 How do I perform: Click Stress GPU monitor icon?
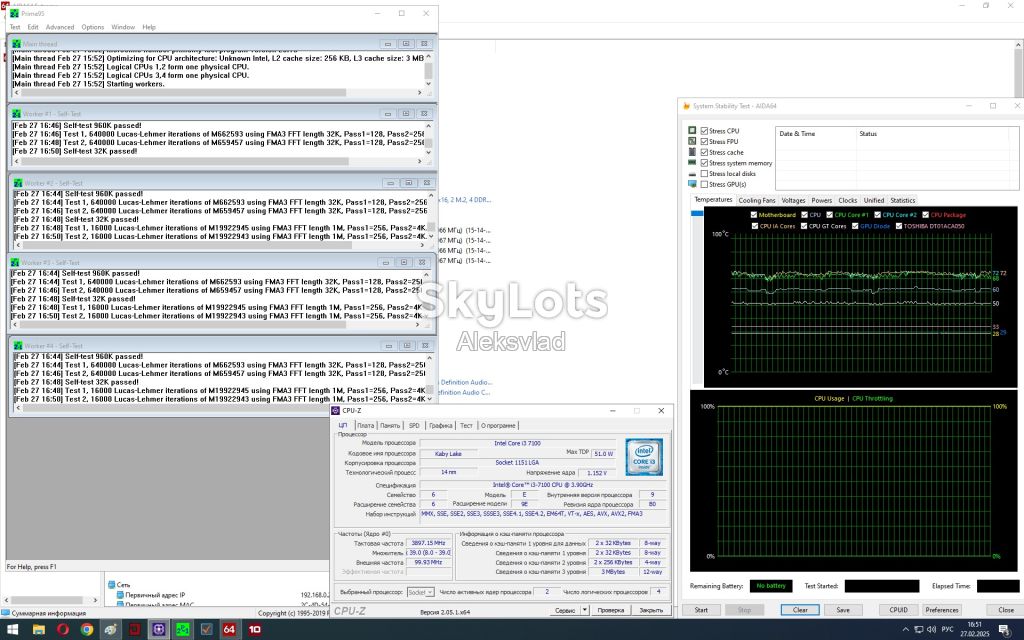coord(692,184)
